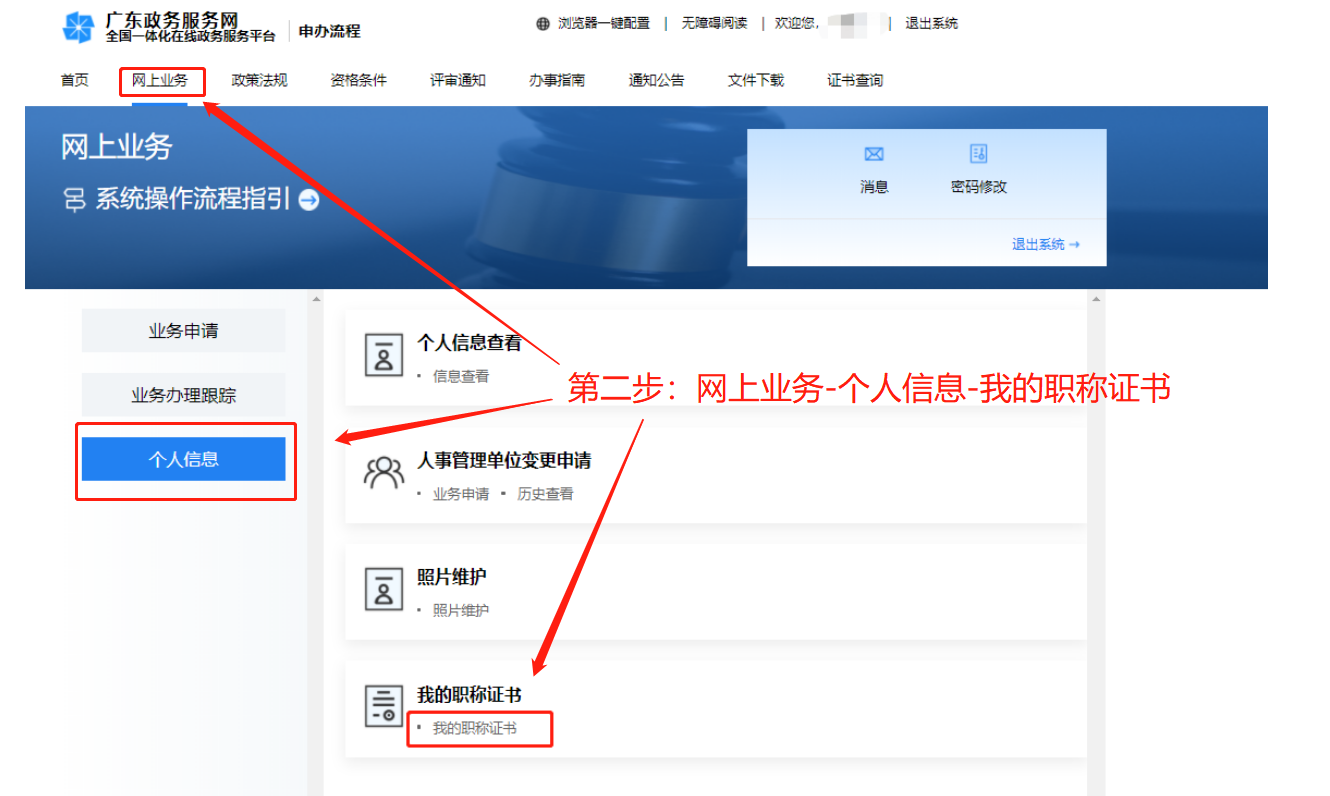Switch to the 网上业务 tab
This screenshot has width=1330, height=796.
160,81
